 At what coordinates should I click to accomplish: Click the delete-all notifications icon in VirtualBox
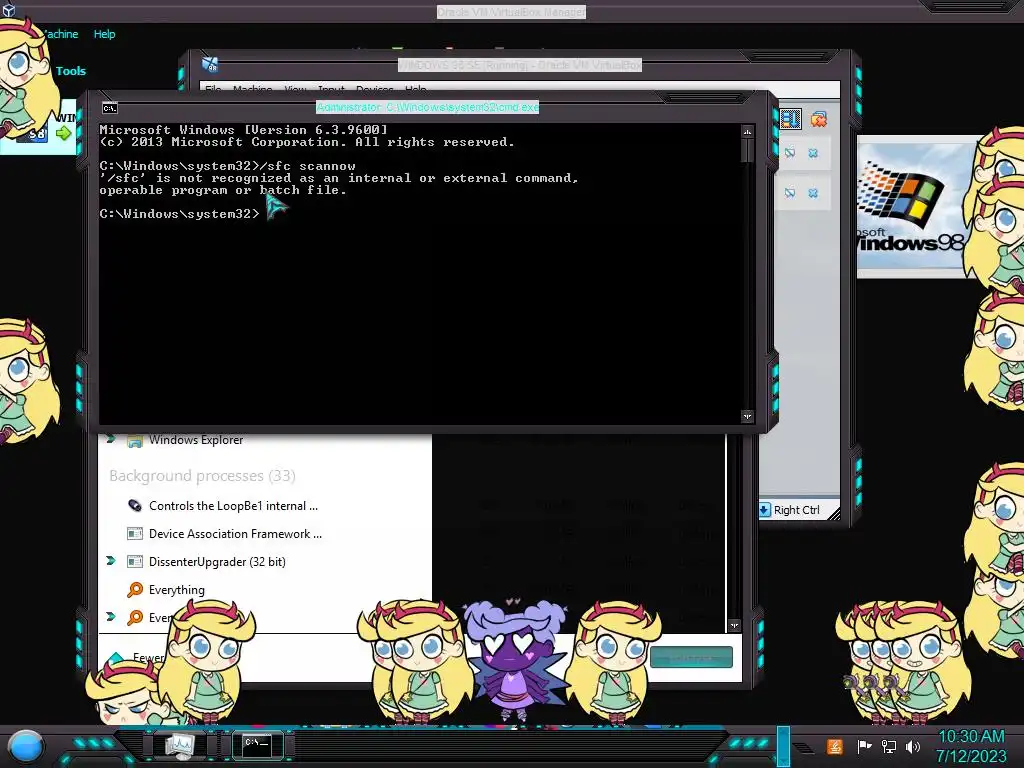tap(818, 119)
